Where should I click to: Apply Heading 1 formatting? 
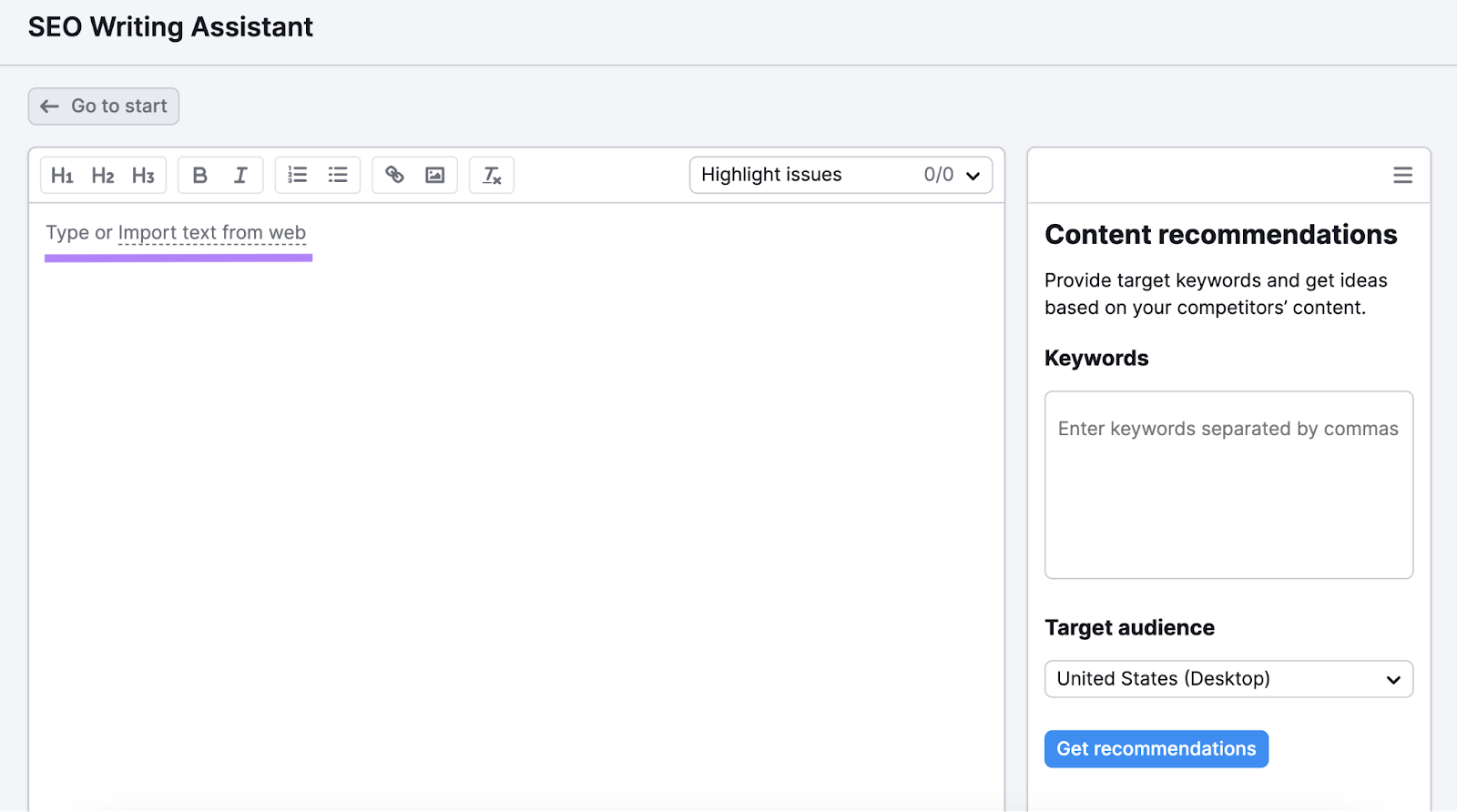(x=62, y=175)
